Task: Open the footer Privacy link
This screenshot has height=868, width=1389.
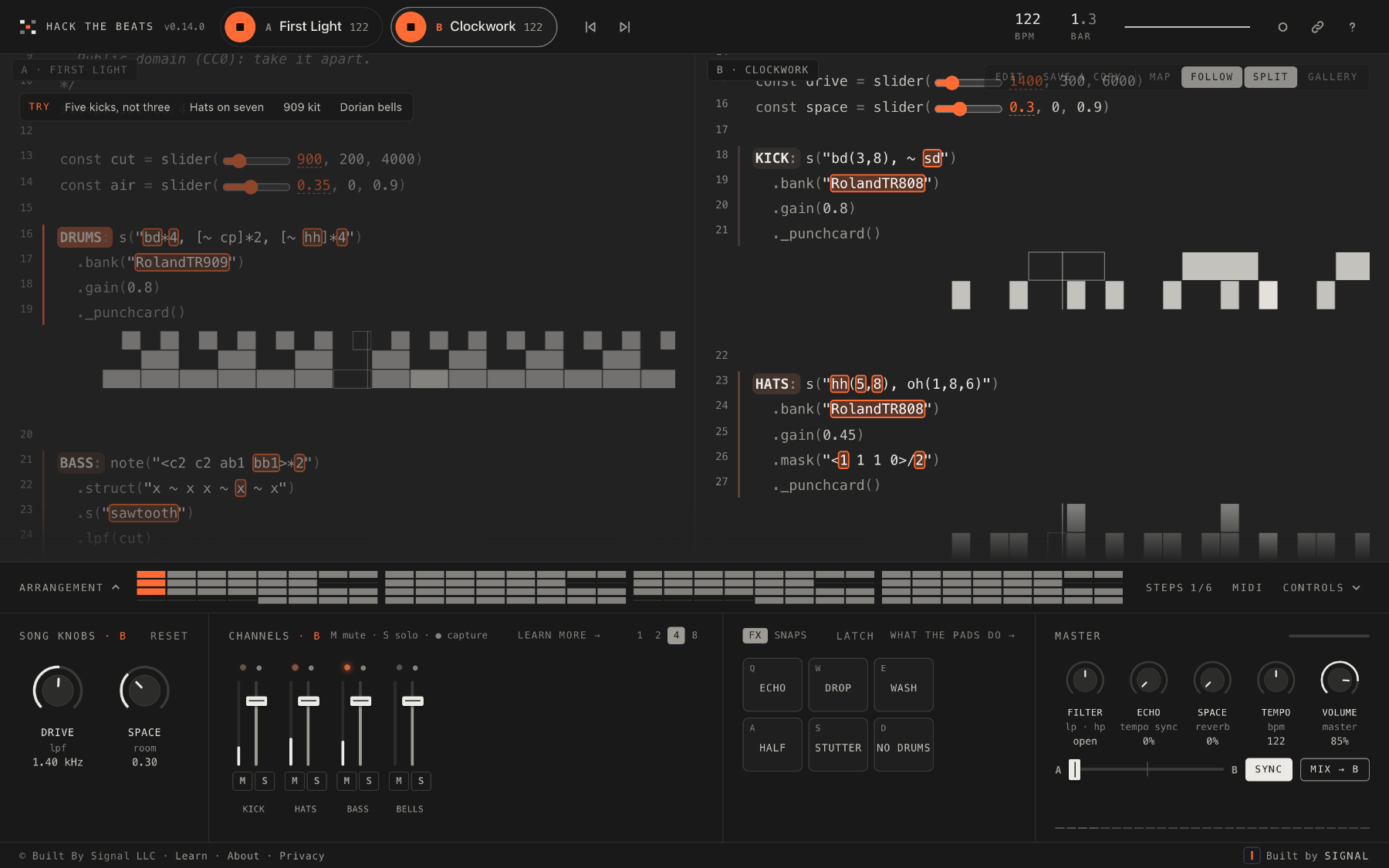Action: 302,856
